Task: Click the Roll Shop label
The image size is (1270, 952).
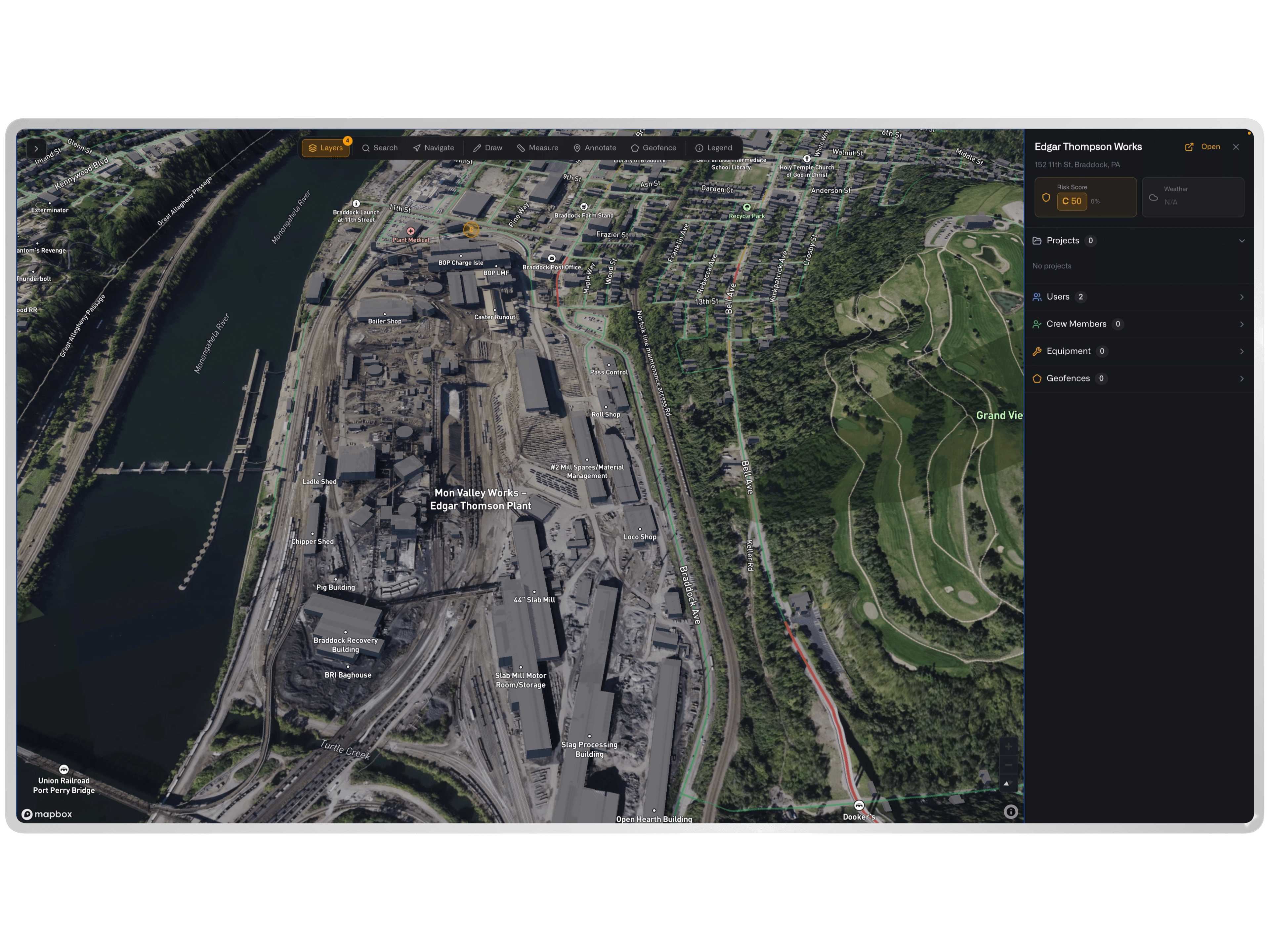Action: tap(606, 414)
